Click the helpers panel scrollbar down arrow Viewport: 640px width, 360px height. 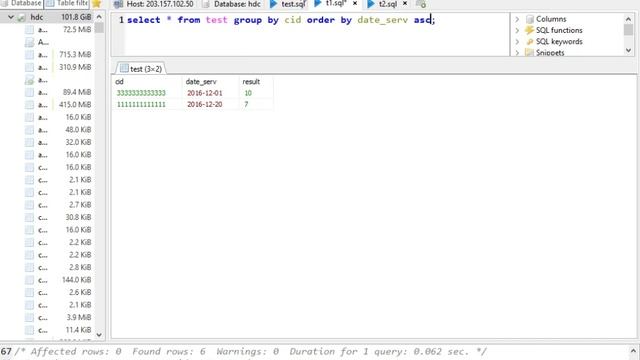[629, 50]
